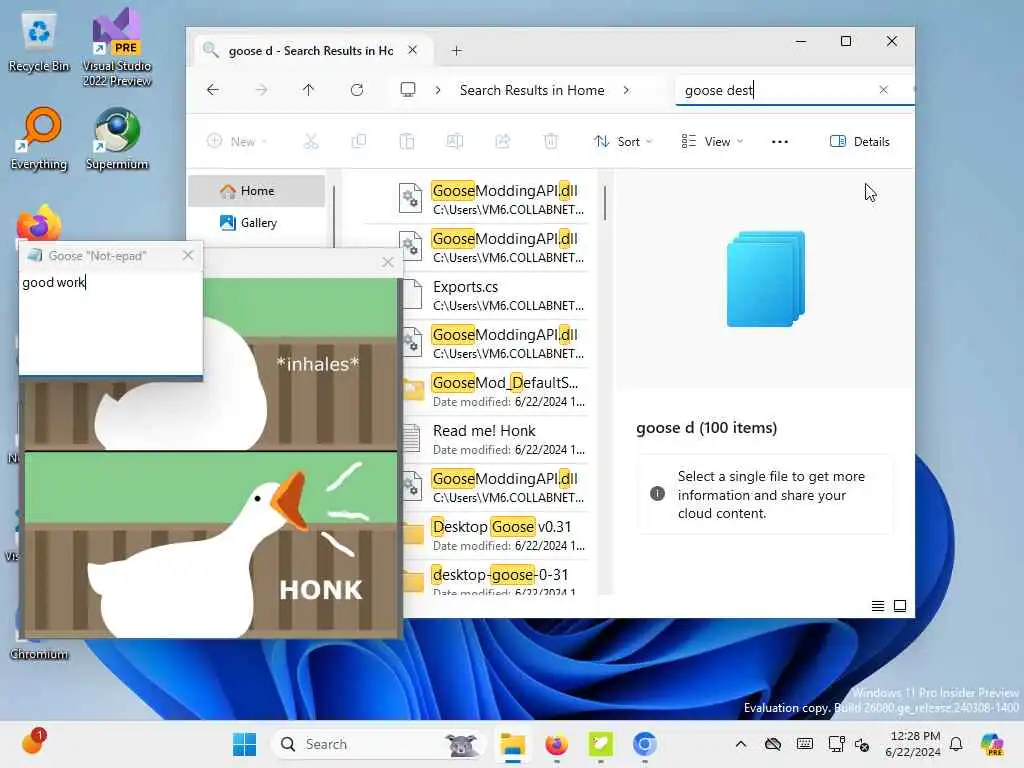Viewport: 1024px width, 768px height.
Task: Open the View dropdown
Action: click(712, 142)
